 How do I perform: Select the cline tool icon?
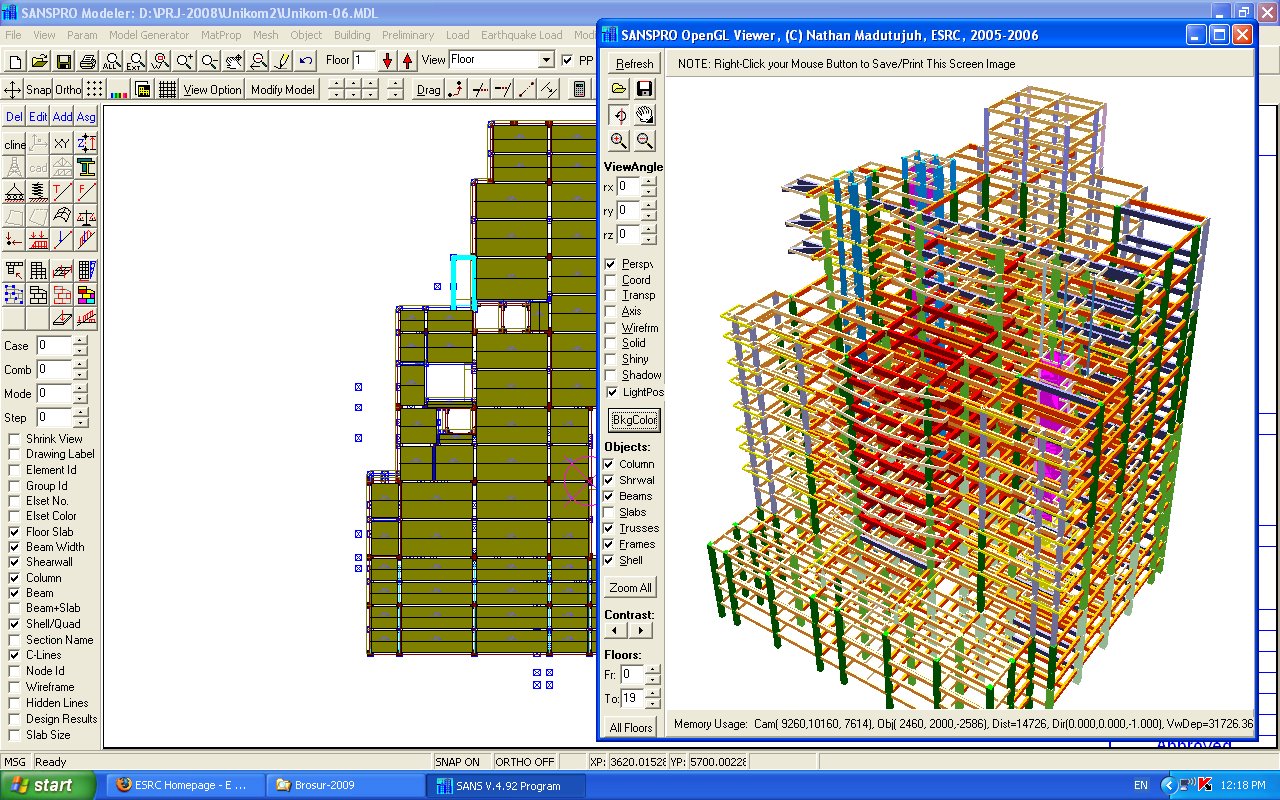point(15,144)
